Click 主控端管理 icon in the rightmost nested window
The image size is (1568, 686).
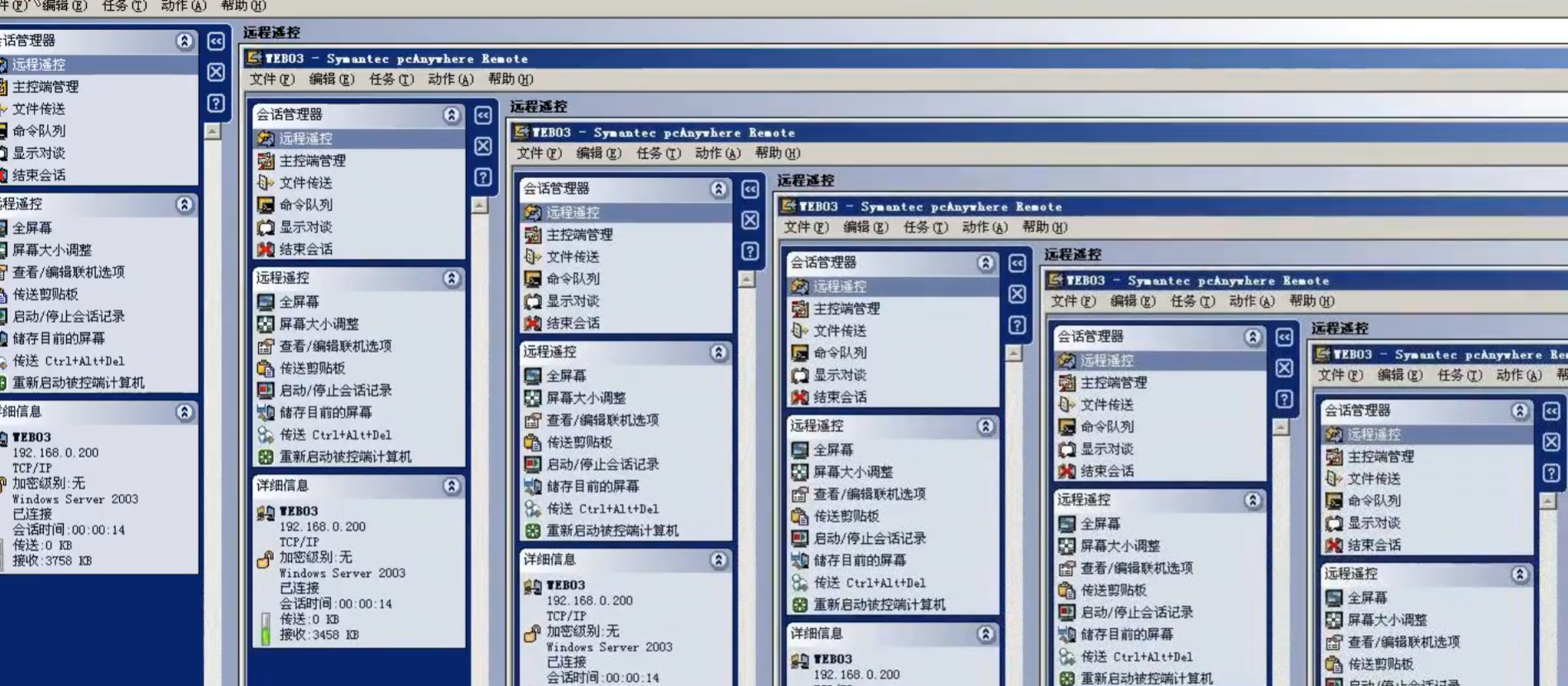[x=1334, y=457]
